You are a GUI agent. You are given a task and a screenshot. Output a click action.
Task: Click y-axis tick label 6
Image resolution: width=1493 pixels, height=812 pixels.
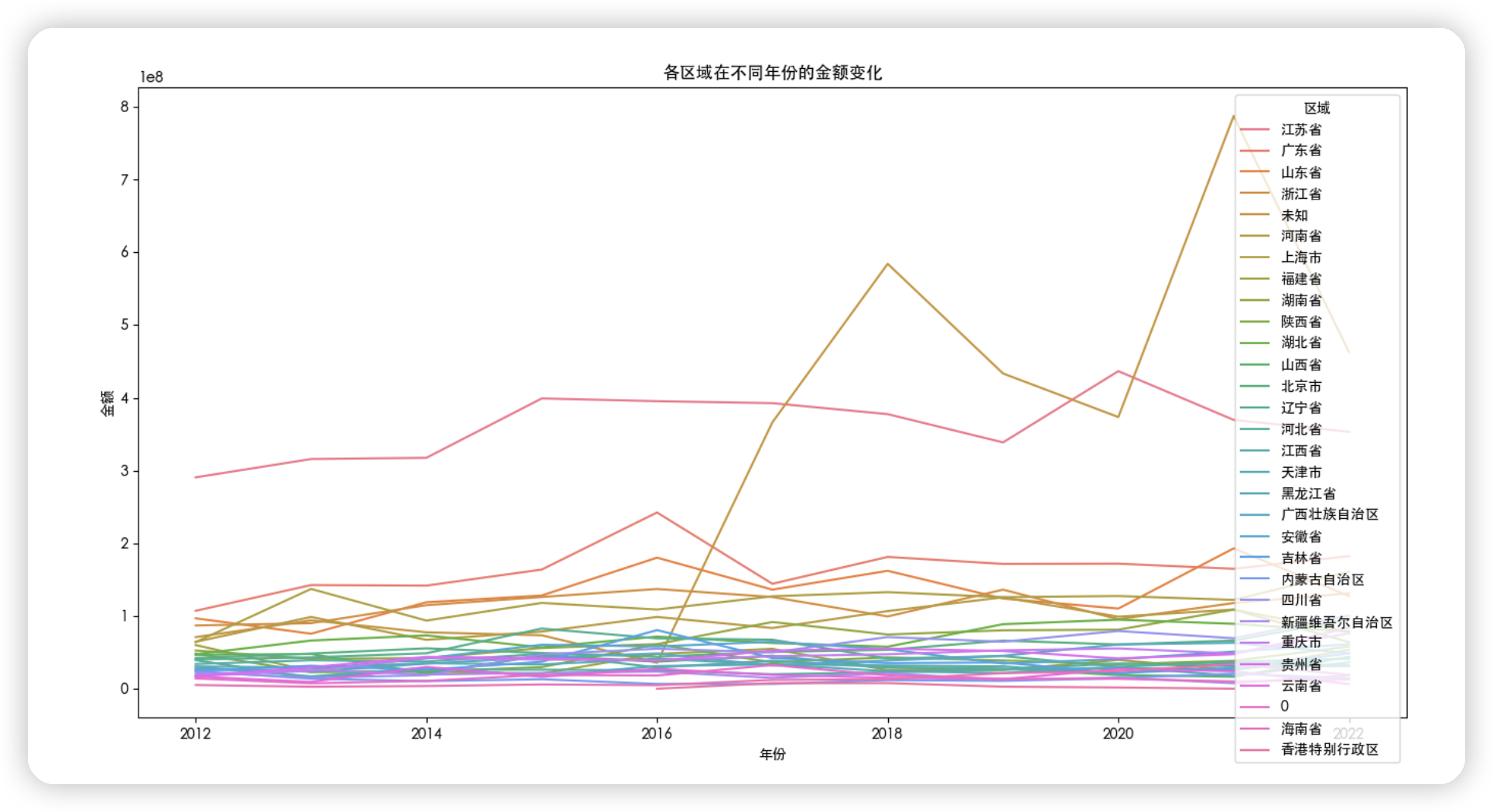pyautogui.click(x=125, y=252)
